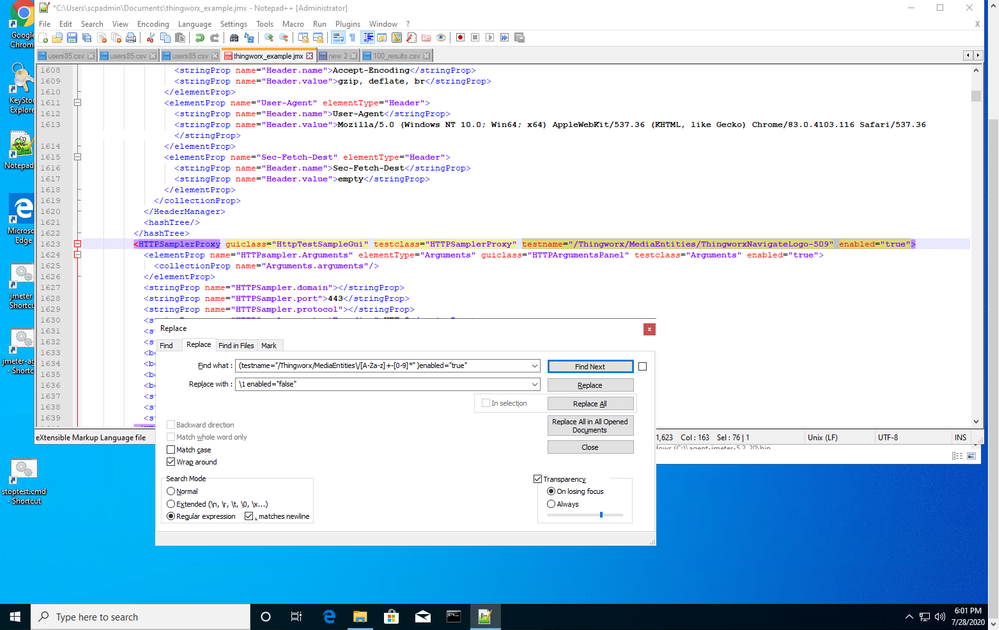Click the Open file toolbar icon

57,38
